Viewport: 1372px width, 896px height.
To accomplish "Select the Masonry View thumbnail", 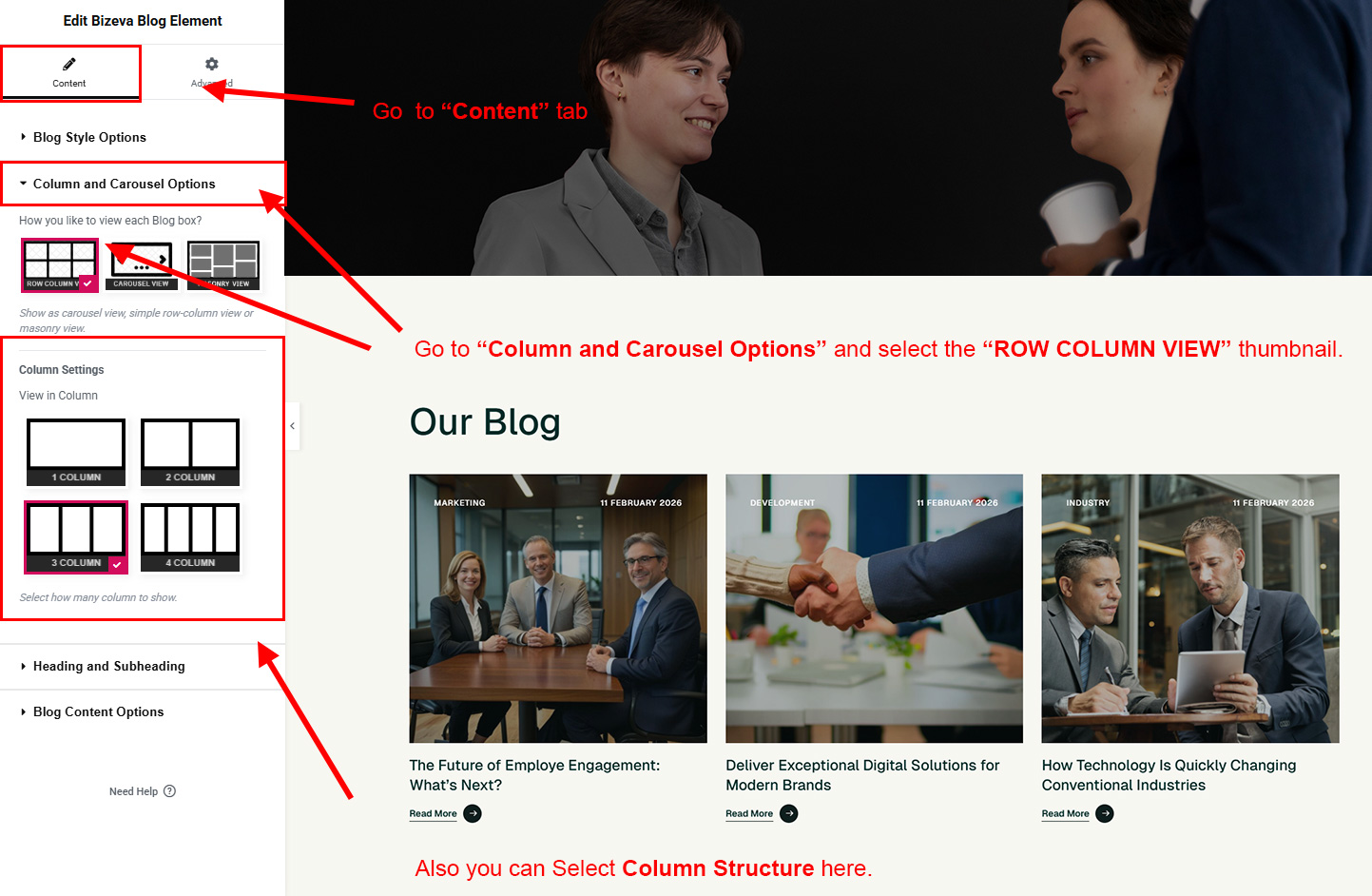I will coord(223,265).
